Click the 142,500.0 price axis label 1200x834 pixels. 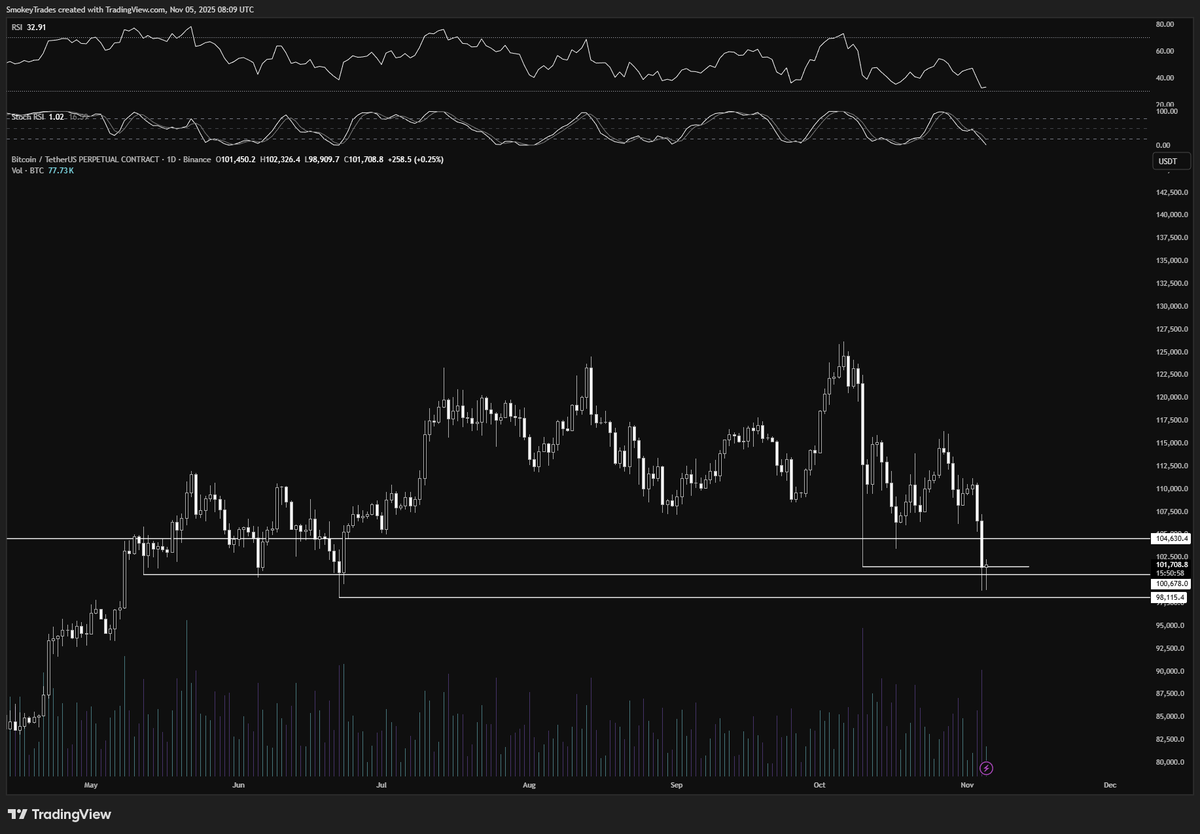1171,192
